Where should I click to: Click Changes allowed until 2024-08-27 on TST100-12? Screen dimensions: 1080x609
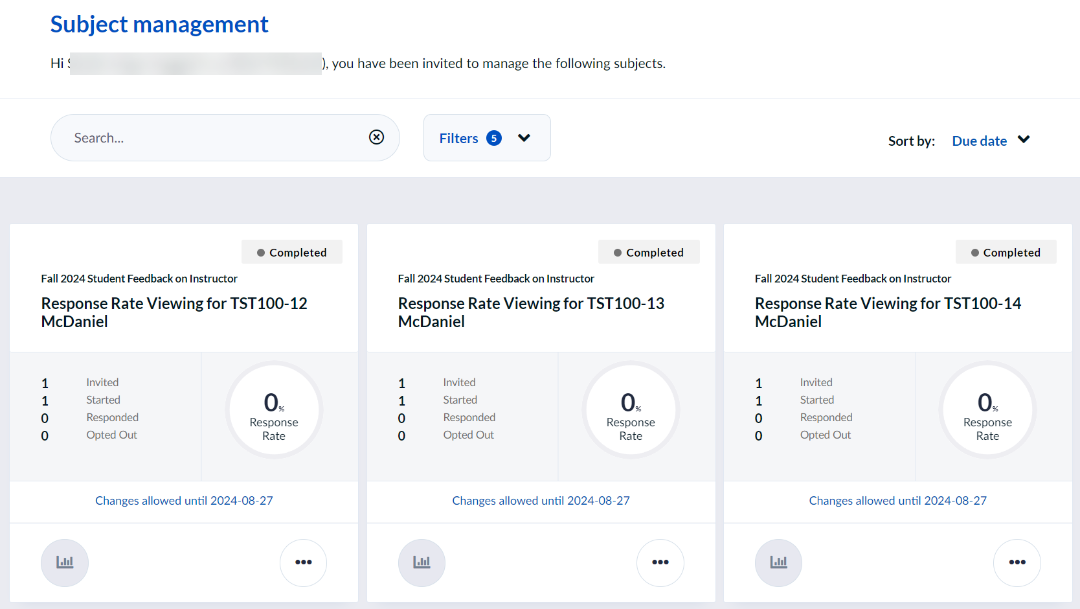click(x=184, y=501)
